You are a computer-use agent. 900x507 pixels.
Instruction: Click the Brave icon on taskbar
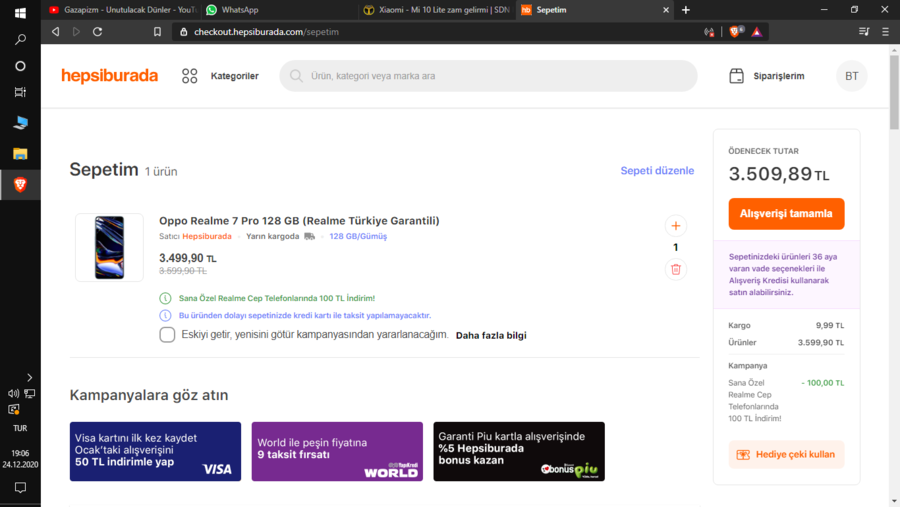click(20, 184)
